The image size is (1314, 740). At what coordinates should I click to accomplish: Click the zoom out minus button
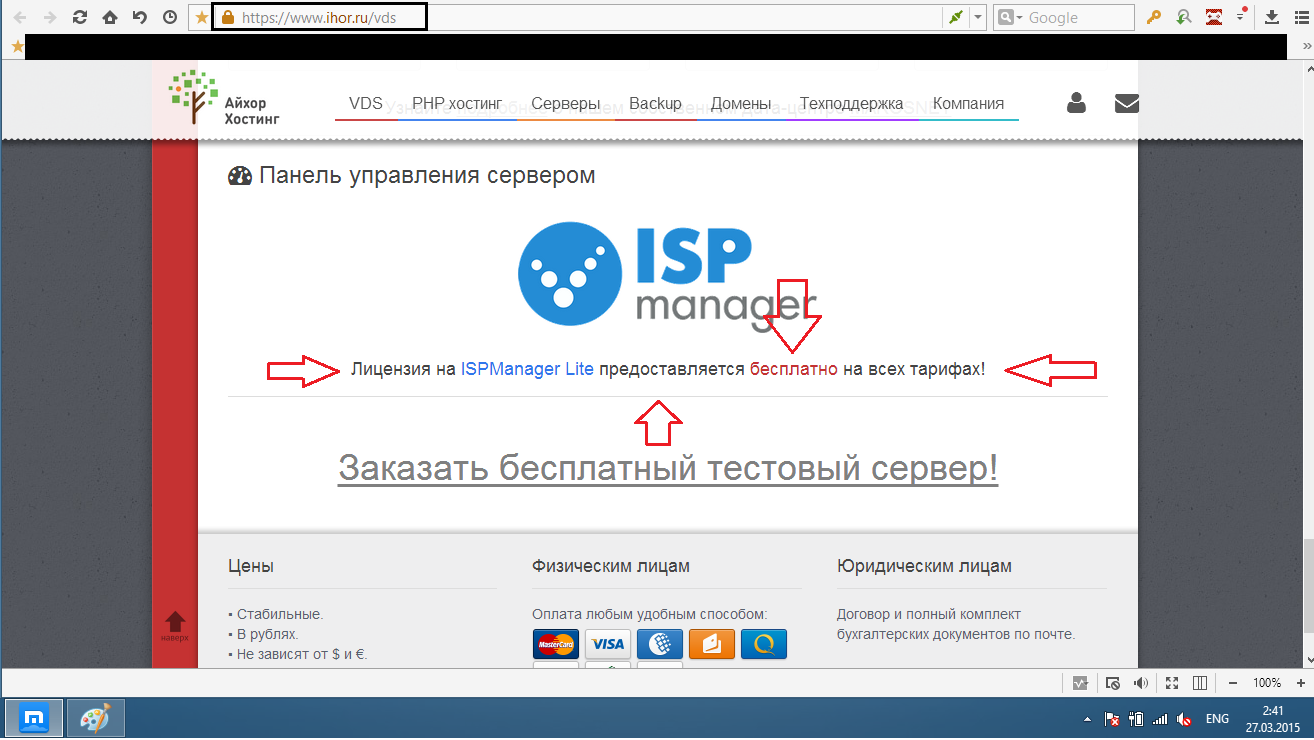(1232, 683)
